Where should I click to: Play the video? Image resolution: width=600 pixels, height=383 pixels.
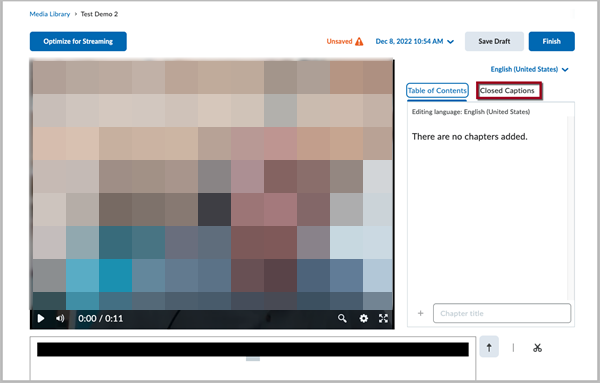pyautogui.click(x=41, y=318)
